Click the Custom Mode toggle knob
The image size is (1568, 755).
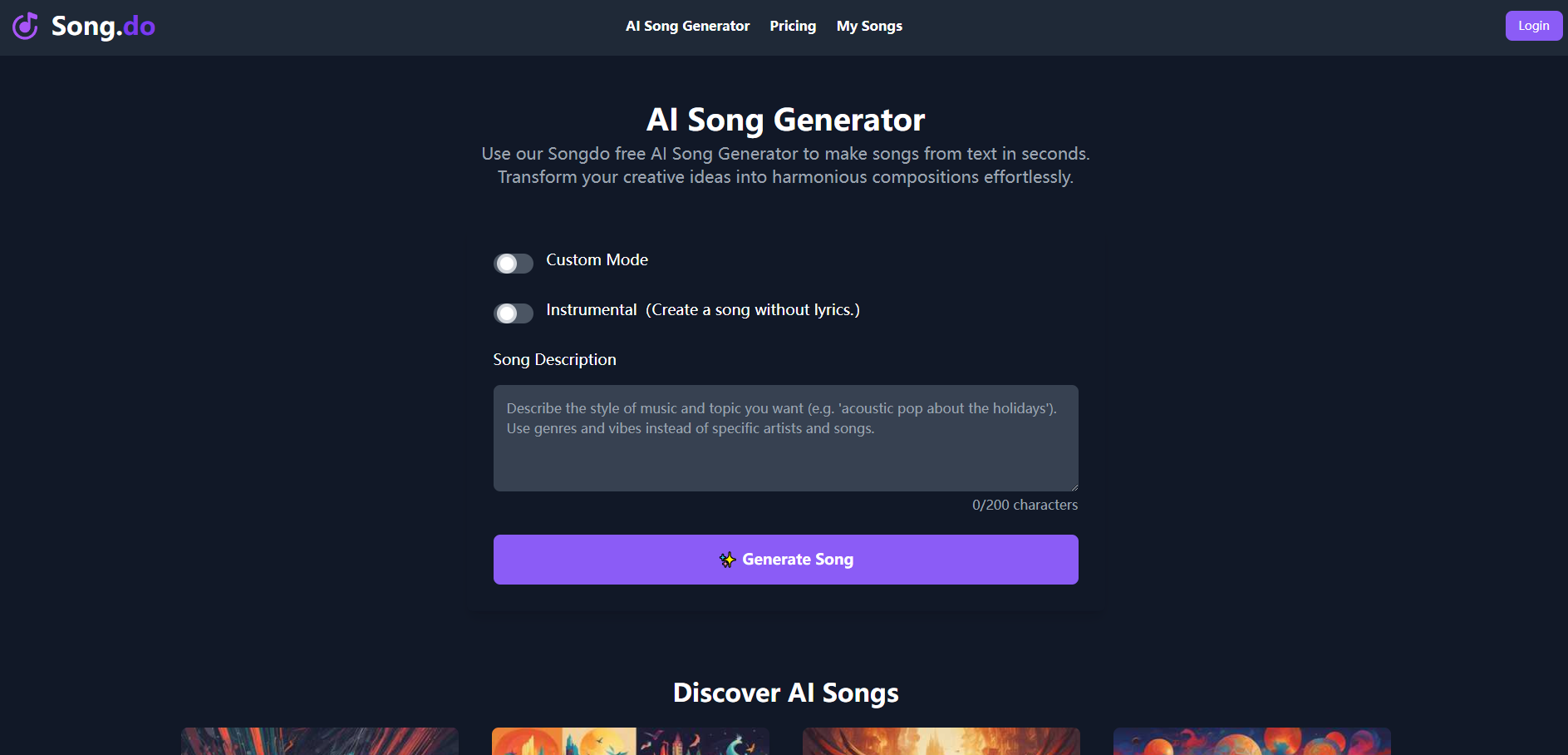[x=506, y=263]
